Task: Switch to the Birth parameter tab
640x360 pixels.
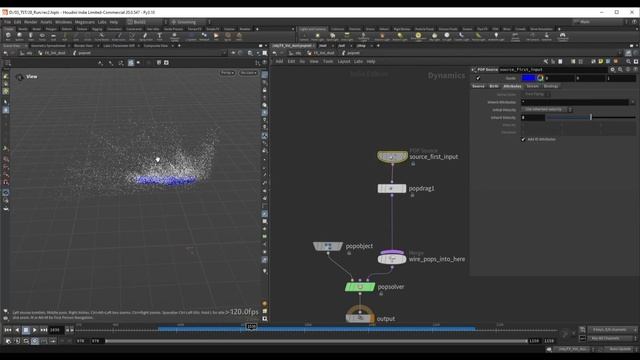Action: [494, 86]
